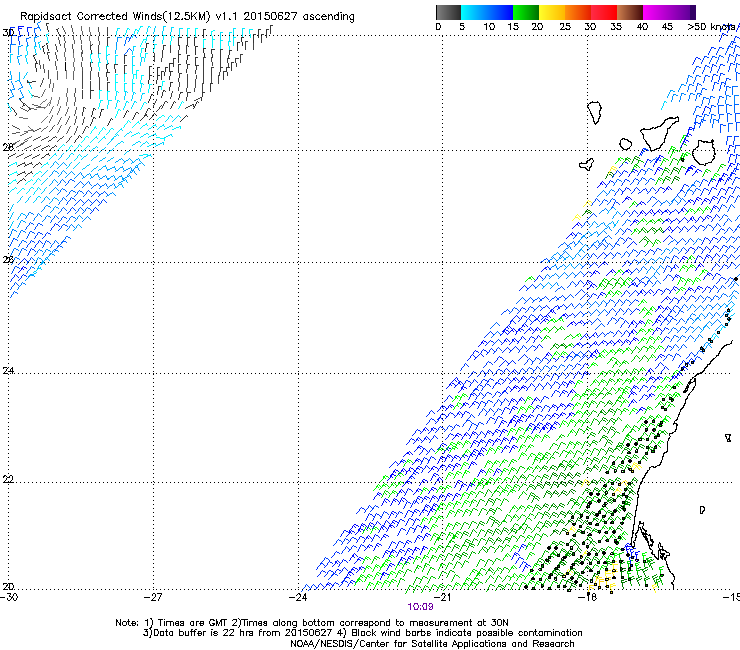The height and width of the screenshot is (650, 740).
Task: Click the red 30-35 knots legend segment
Action: [x=604, y=12]
